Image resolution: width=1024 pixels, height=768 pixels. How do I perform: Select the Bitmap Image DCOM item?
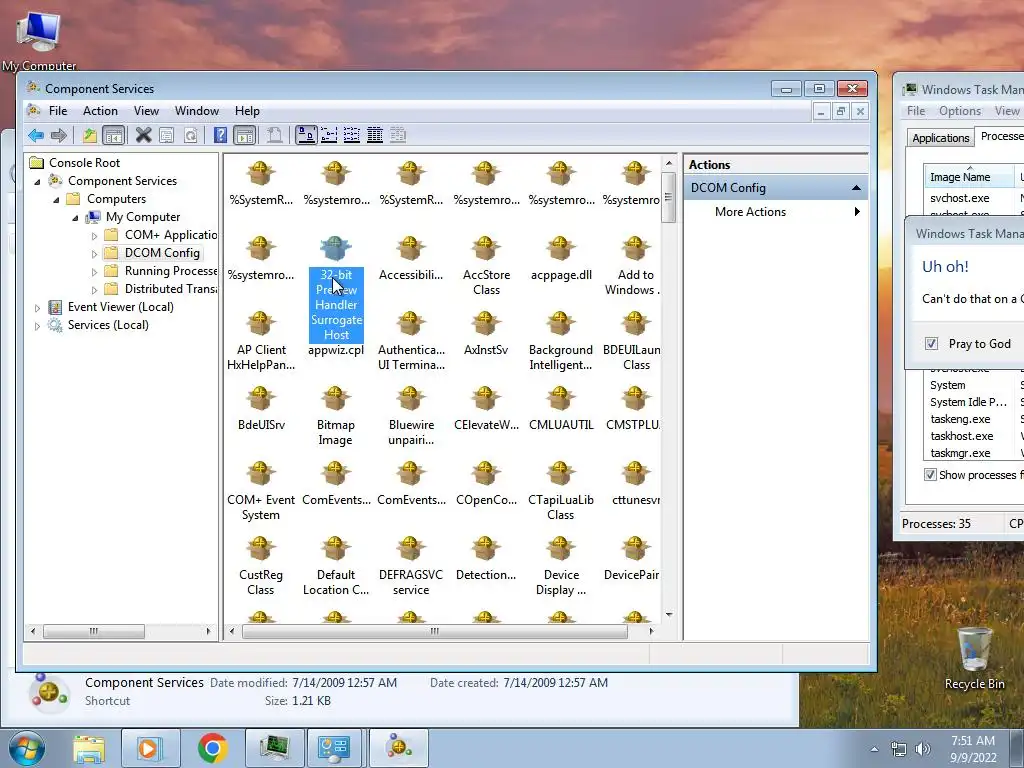click(x=336, y=417)
